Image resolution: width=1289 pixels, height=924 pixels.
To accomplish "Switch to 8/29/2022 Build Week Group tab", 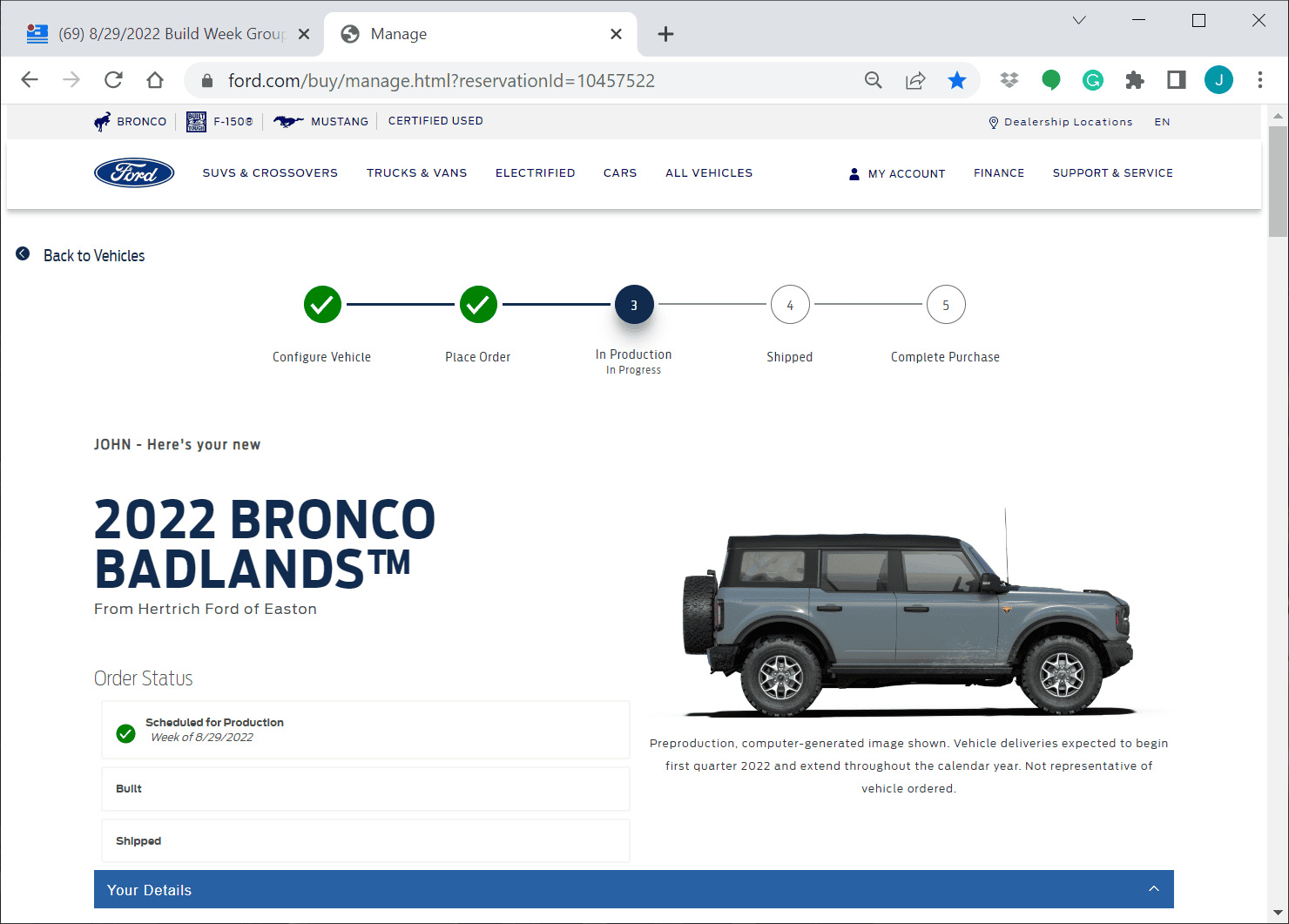I will point(171,34).
